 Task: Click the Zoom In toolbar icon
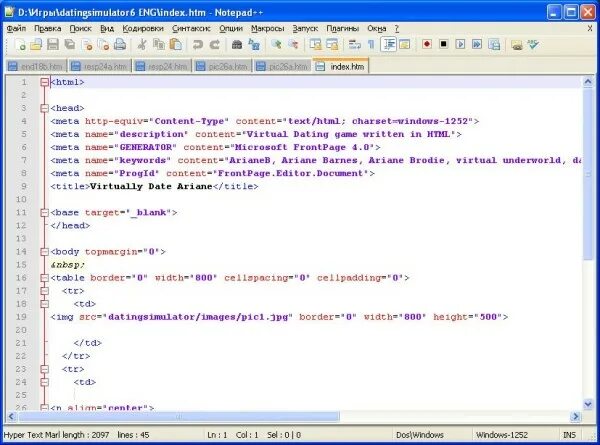[276, 45]
